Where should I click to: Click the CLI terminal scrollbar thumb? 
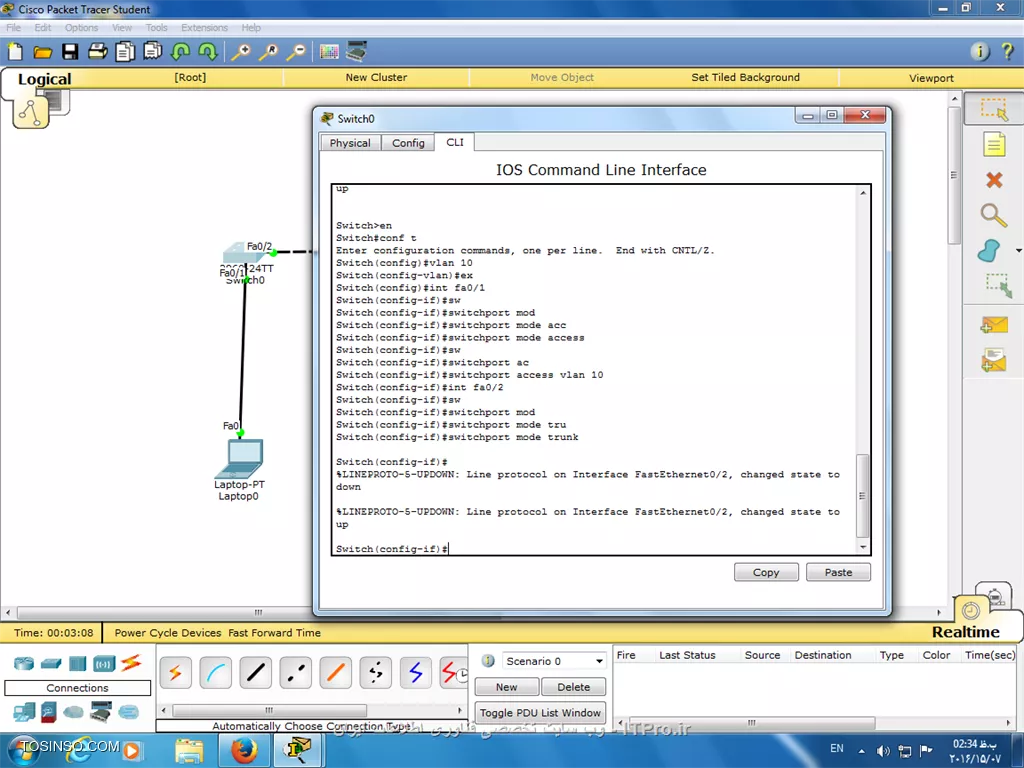[x=863, y=496]
